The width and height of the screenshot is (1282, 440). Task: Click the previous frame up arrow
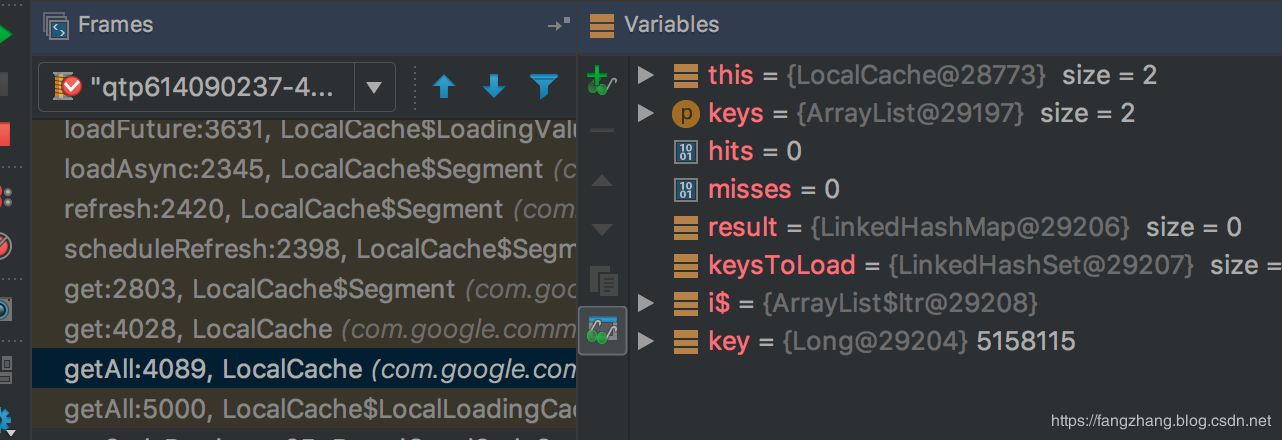(444, 87)
